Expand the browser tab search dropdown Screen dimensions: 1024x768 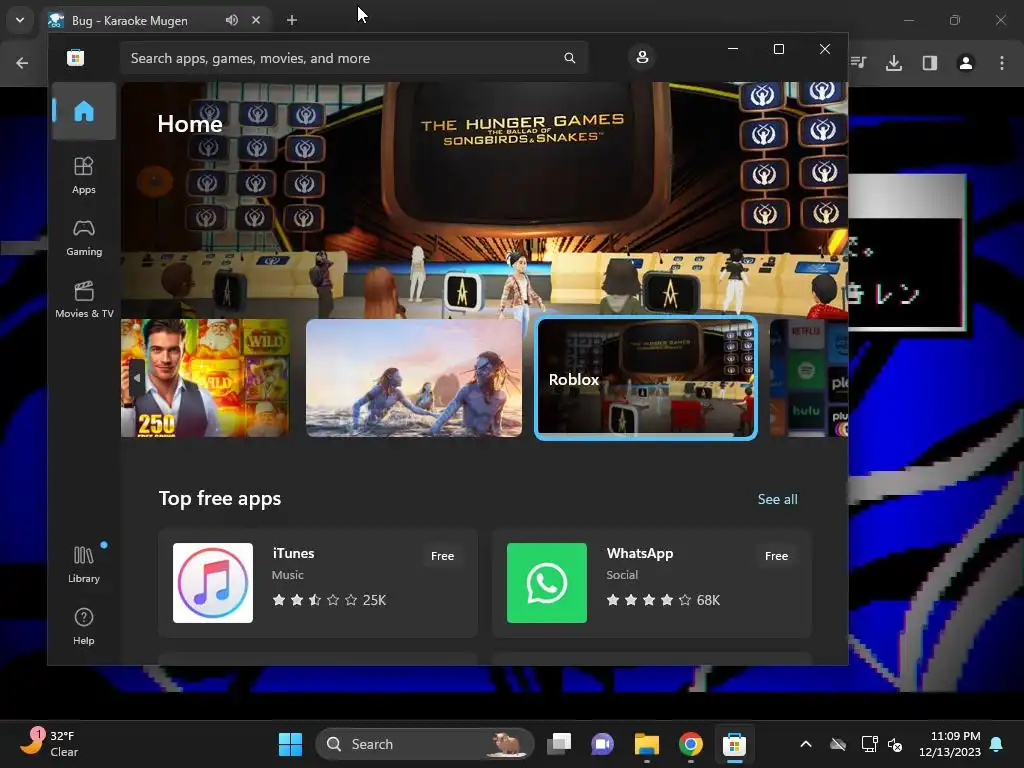[20, 20]
